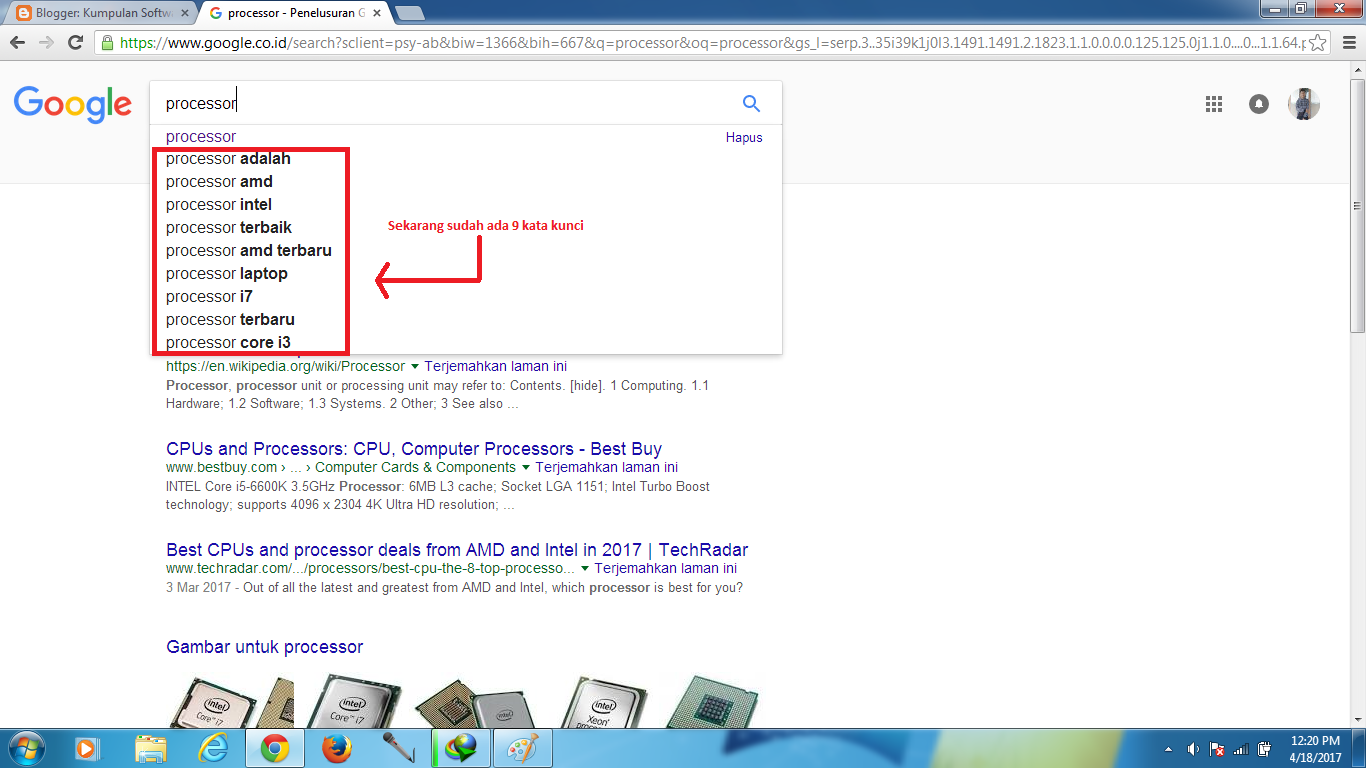The height and width of the screenshot is (768, 1366).
Task: Click Terjemahkan laman ini for TechRadar
Action: 666,569
